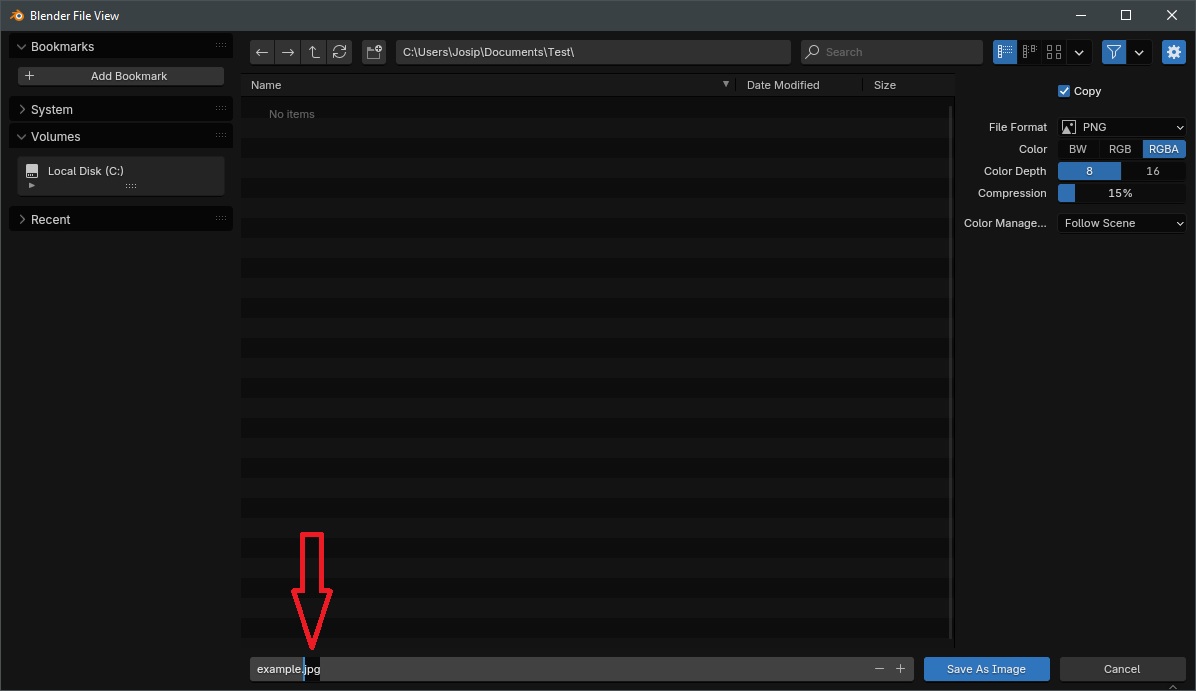
Task: Toggle the Copy checkbox
Action: [x=1064, y=91]
